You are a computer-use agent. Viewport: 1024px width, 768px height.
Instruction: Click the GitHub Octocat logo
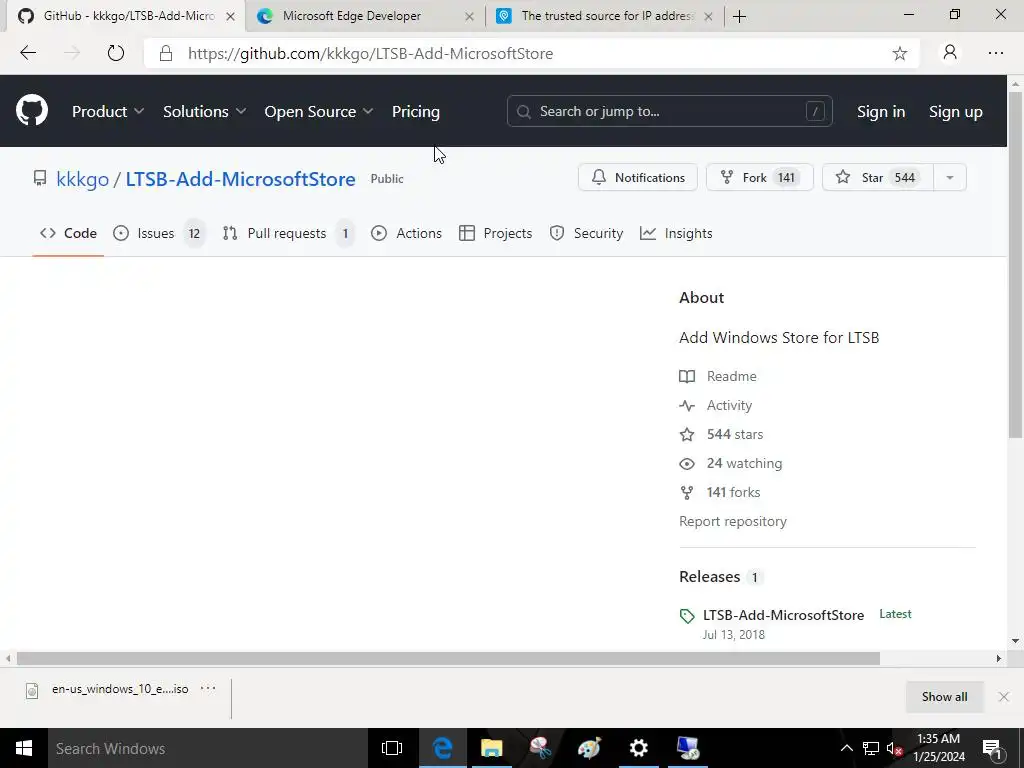click(32, 110)
